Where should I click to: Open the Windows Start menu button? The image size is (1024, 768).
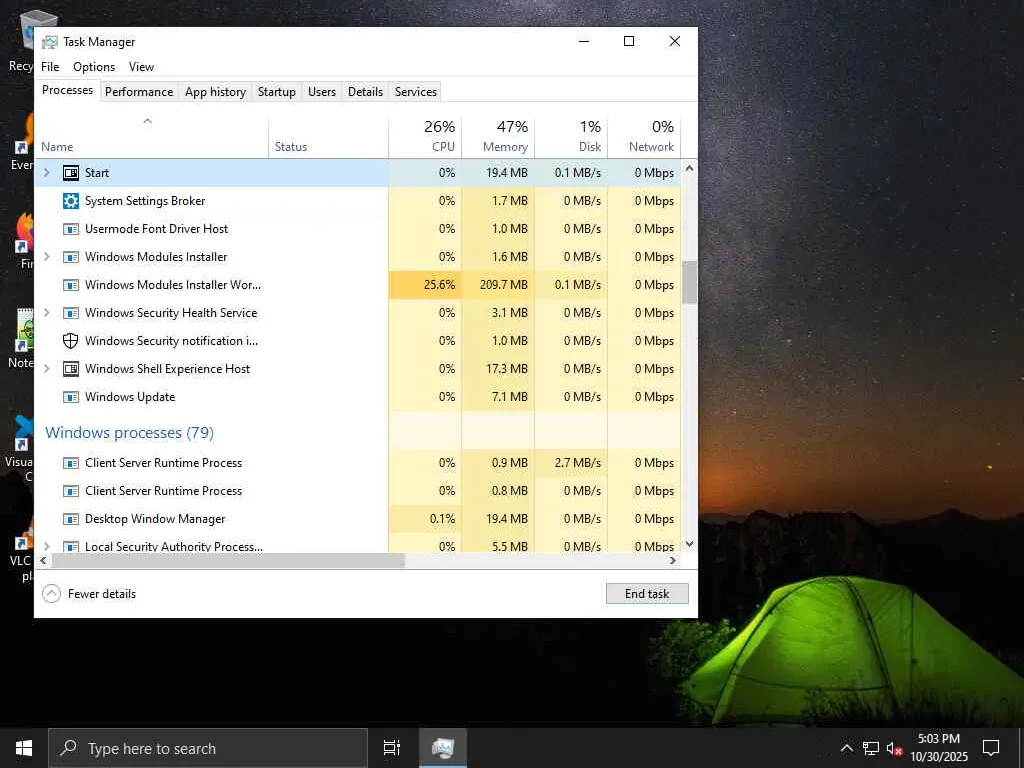tap(24, 748)
